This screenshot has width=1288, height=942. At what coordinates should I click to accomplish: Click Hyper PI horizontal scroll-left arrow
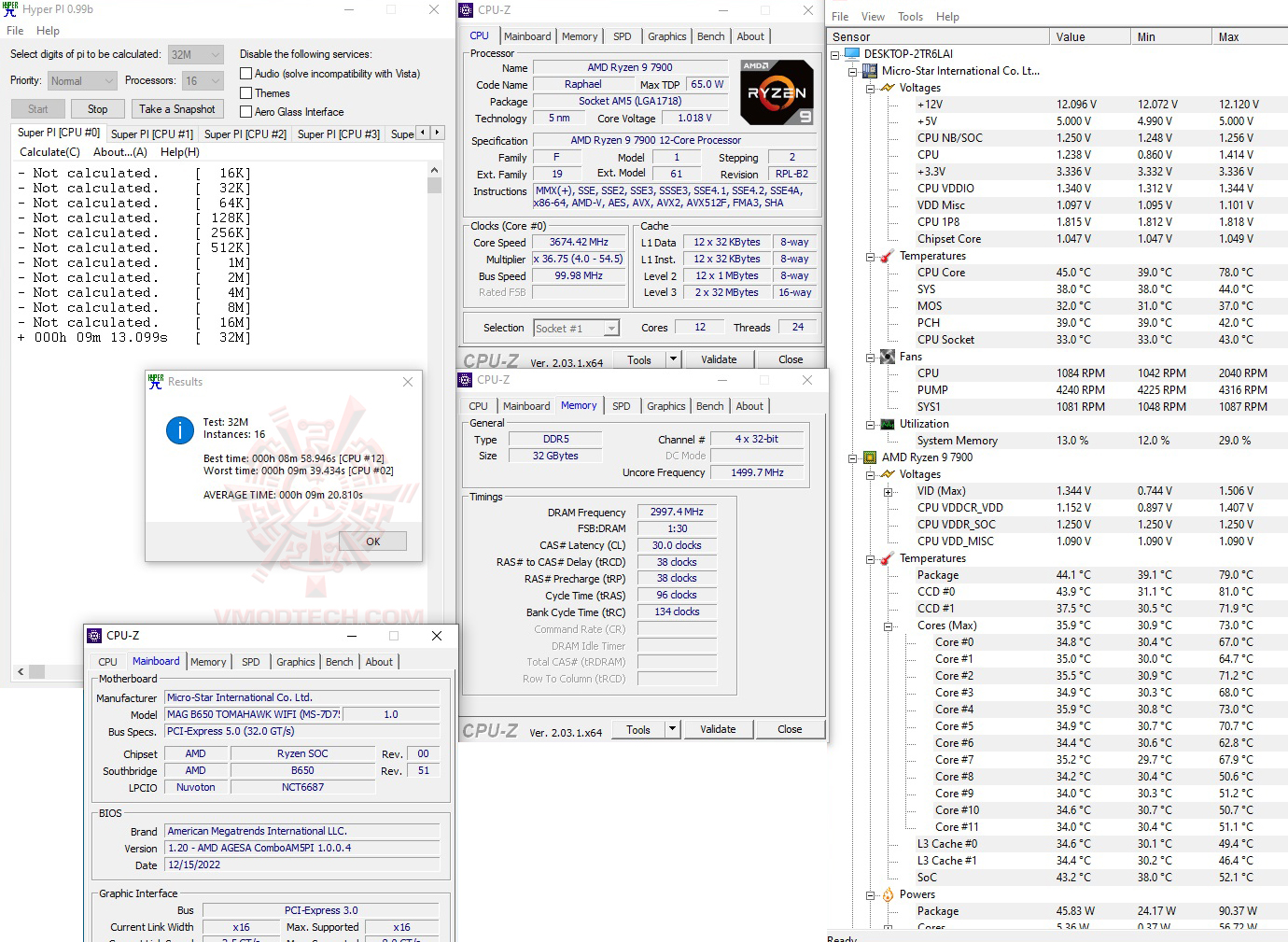pos(21,671)
